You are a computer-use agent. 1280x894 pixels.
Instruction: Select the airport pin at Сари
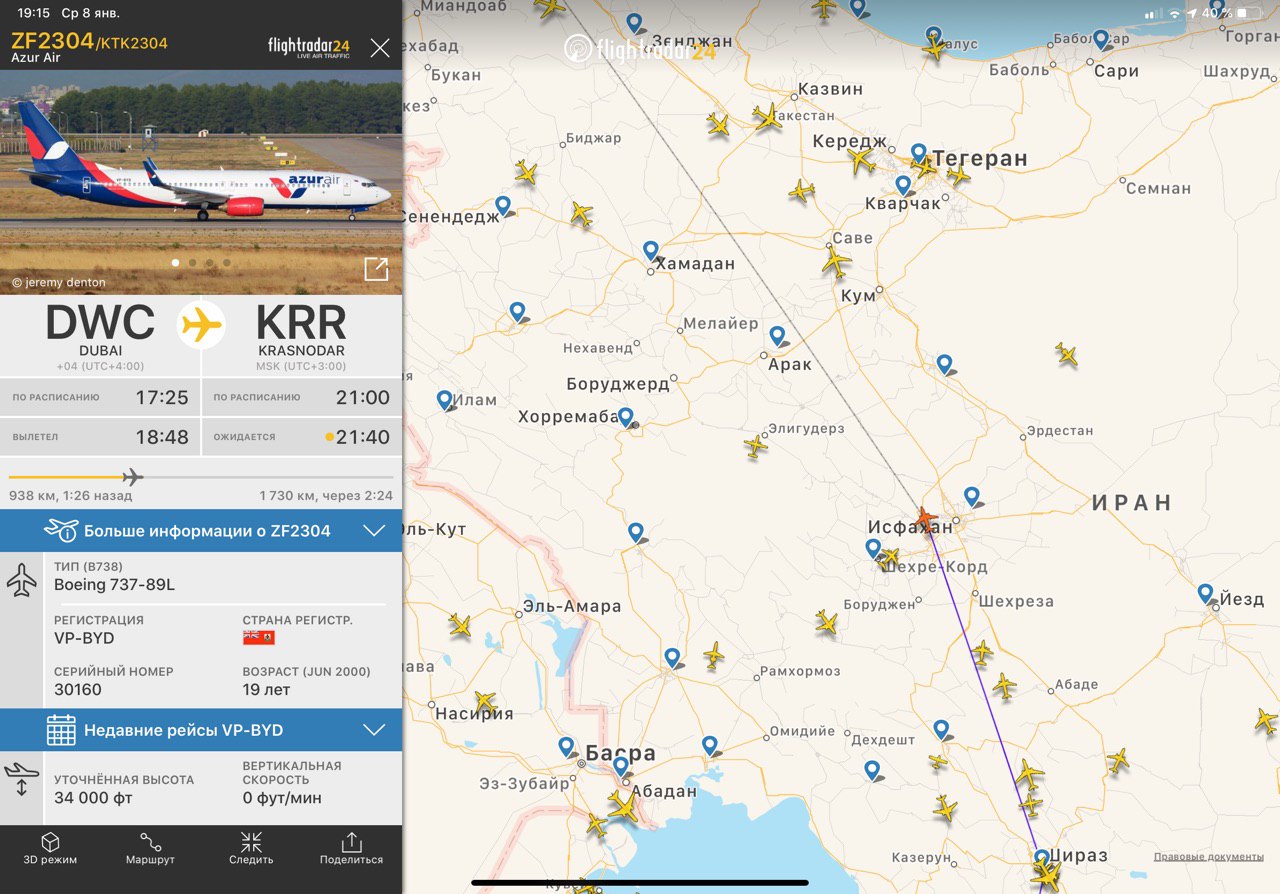[1101, 40]
